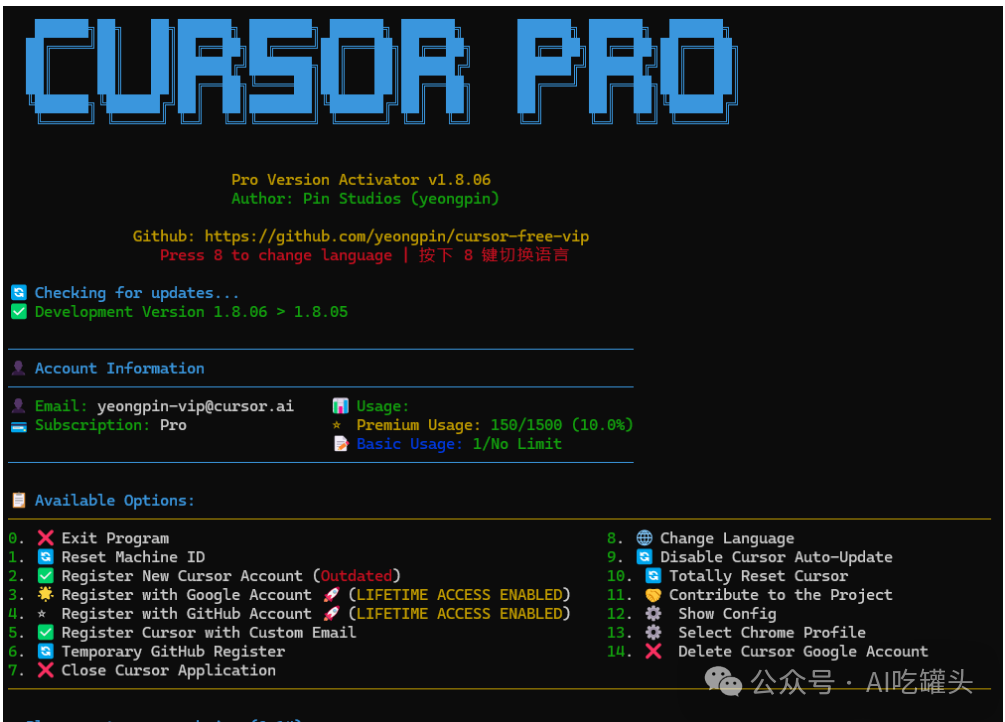Click the gear icon beside Select Chrome Profile
This screenshot has height=722, width=1005.
(653, 632)
